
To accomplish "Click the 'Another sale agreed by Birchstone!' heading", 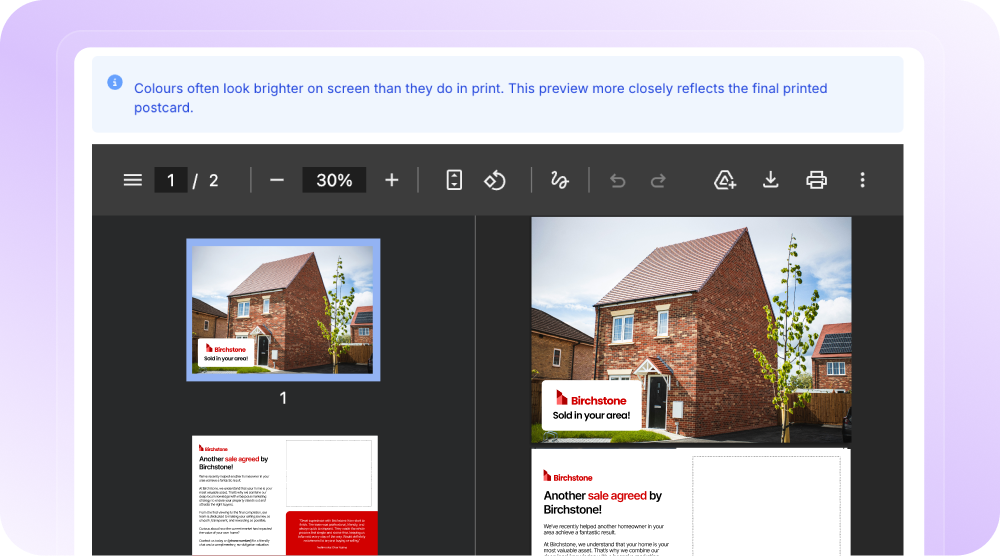I will pyautogui.click(x=603, y=502).
